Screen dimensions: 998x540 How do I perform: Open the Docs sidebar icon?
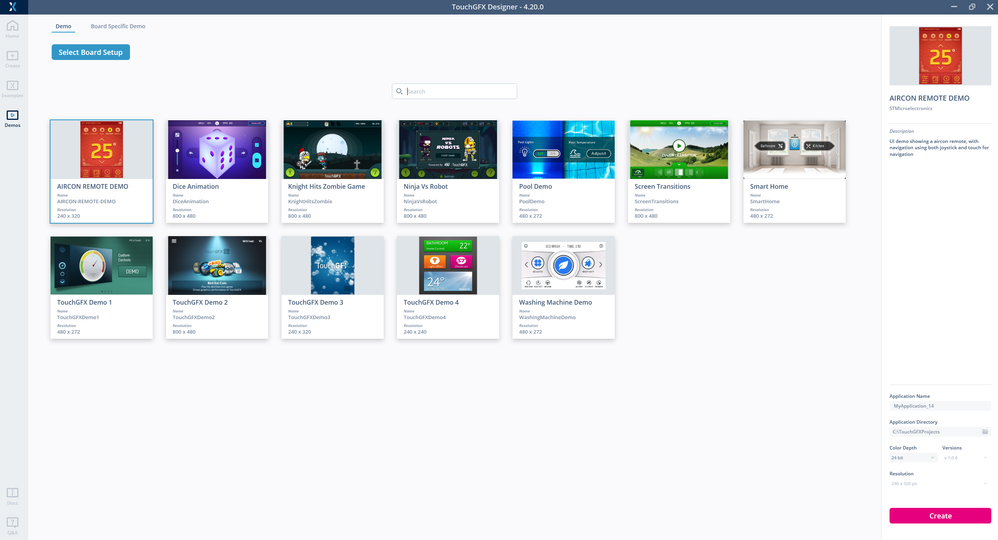click(x=12, y=496)
